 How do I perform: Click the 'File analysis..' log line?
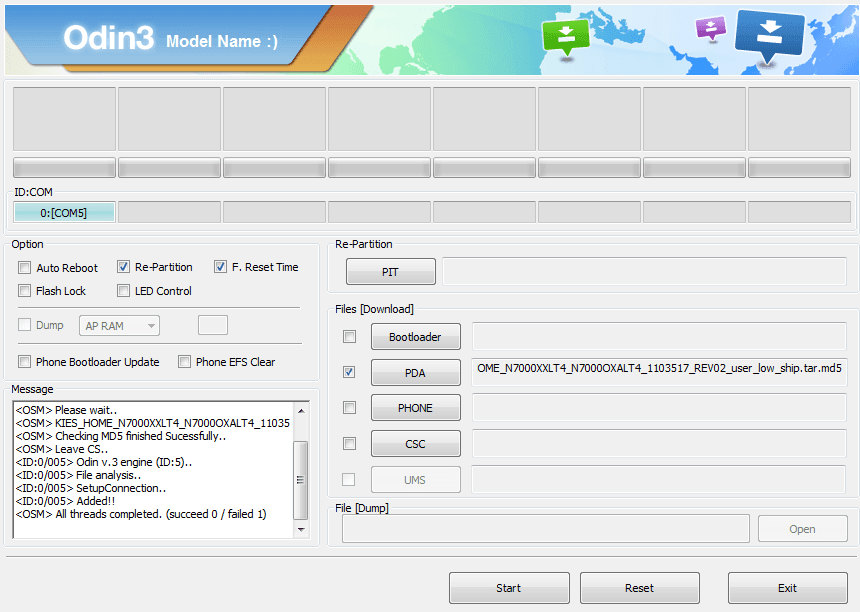(x=78, y=475)
